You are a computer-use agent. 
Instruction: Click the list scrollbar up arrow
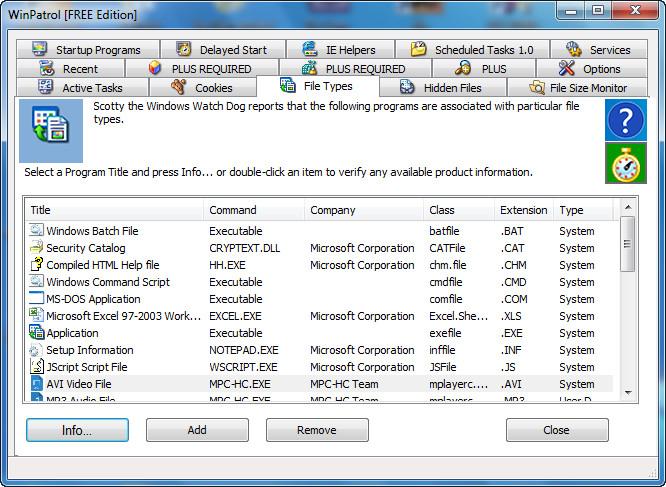(628, 207)
